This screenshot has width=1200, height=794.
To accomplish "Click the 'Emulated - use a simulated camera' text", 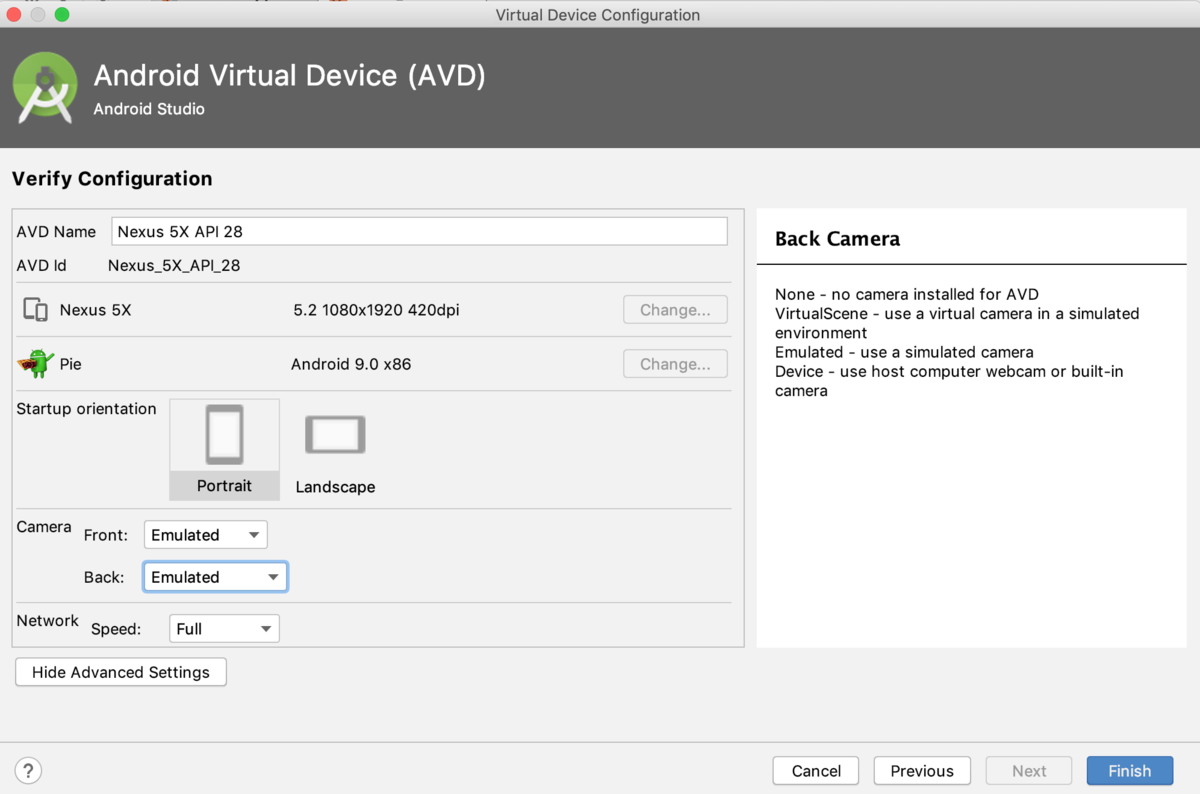I will pos(904,352).
